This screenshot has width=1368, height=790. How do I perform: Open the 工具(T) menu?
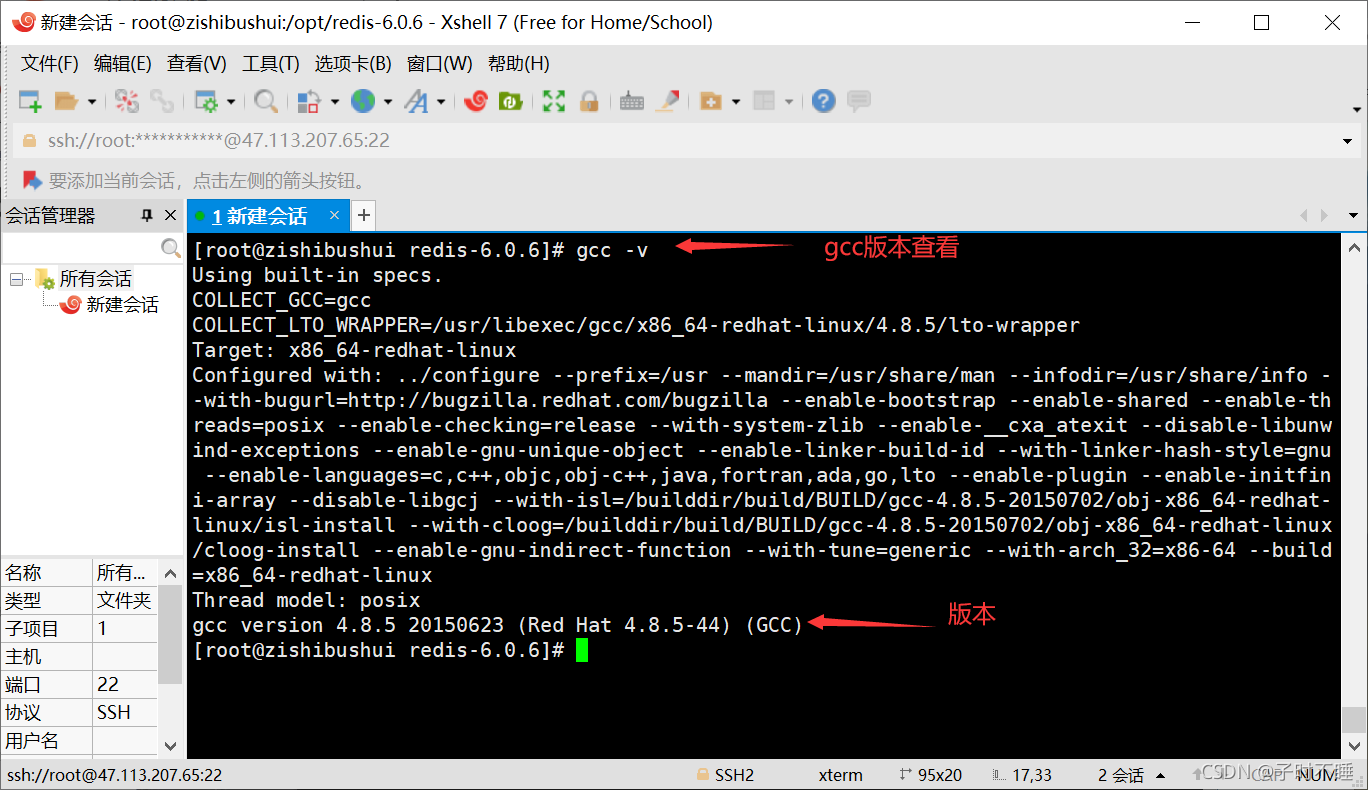[271, 64]
